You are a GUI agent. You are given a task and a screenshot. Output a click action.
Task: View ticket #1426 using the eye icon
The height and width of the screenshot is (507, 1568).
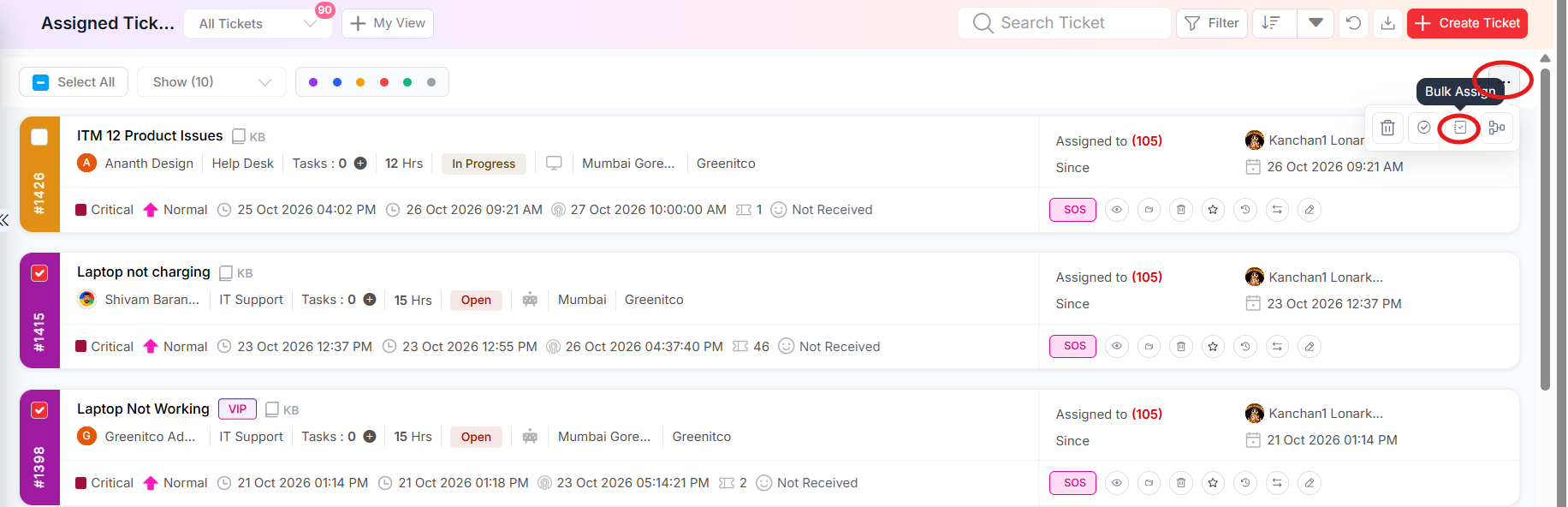coord(1117,210)
